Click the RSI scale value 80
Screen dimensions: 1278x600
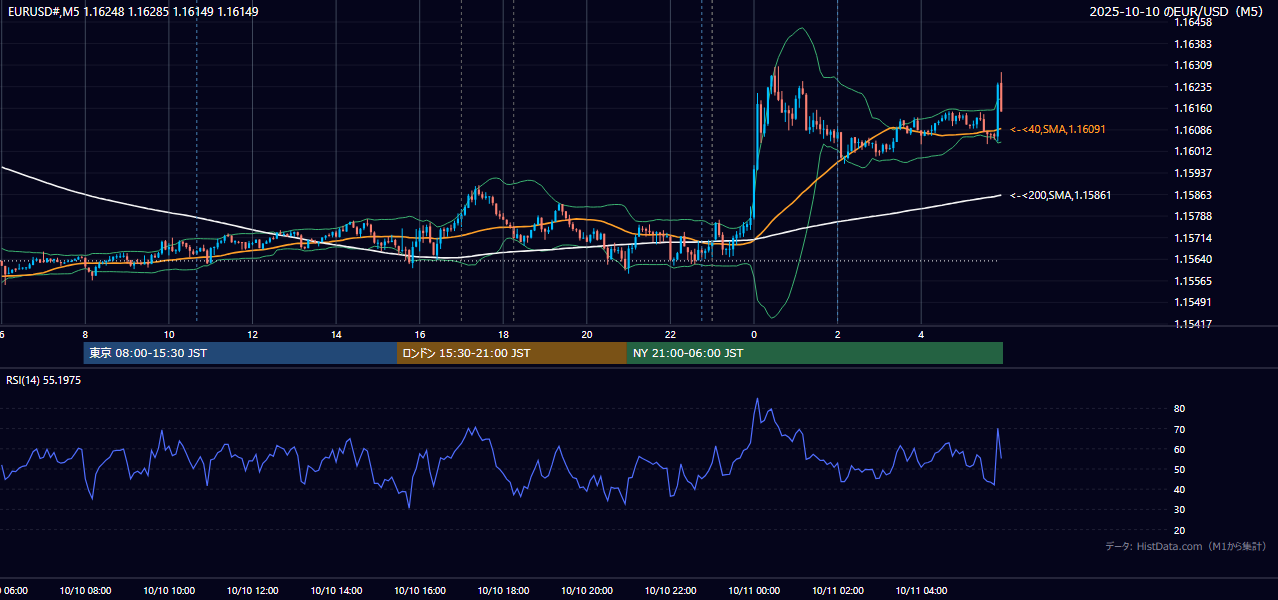coord(1179,409)
